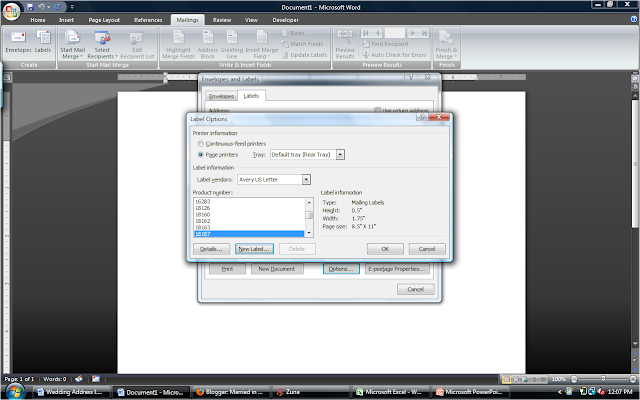Image resolution: width=640 pixels, height=400 pixels.
Task: Click the Office button orb
Action: [11, 11]
